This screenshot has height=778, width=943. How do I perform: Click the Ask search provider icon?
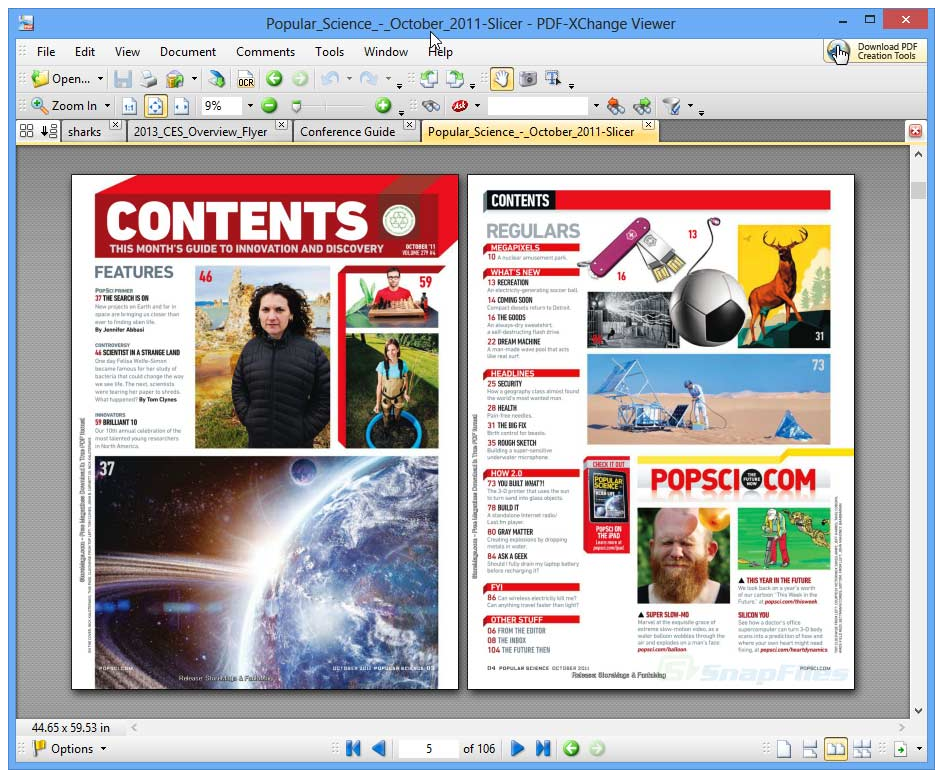point(459,106)
